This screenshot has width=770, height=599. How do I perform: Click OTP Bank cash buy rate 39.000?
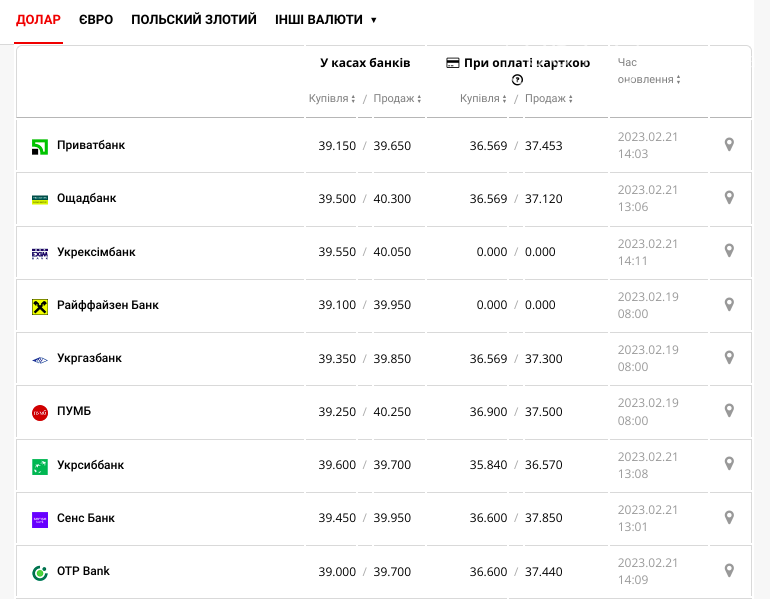pos(337,572)
